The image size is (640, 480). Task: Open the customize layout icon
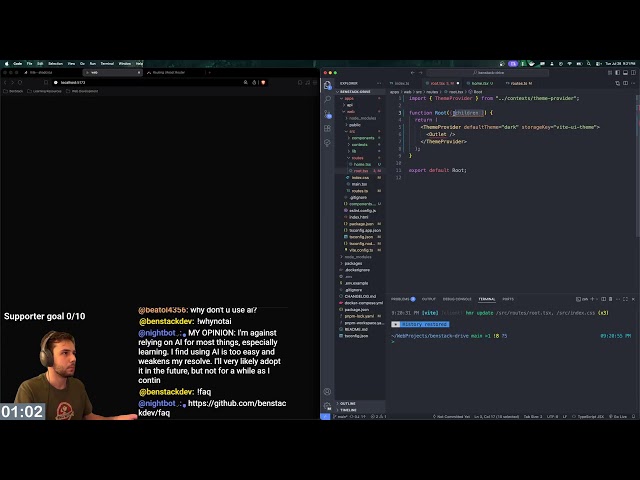point(610,73)
